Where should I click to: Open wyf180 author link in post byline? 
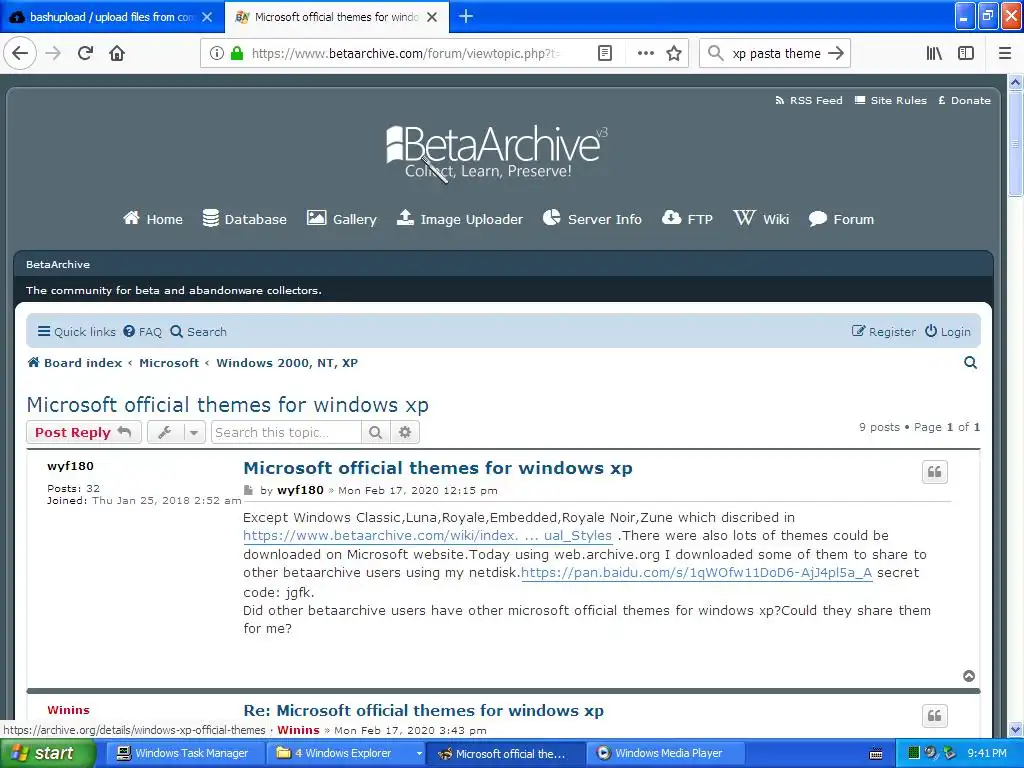(300, 490)
